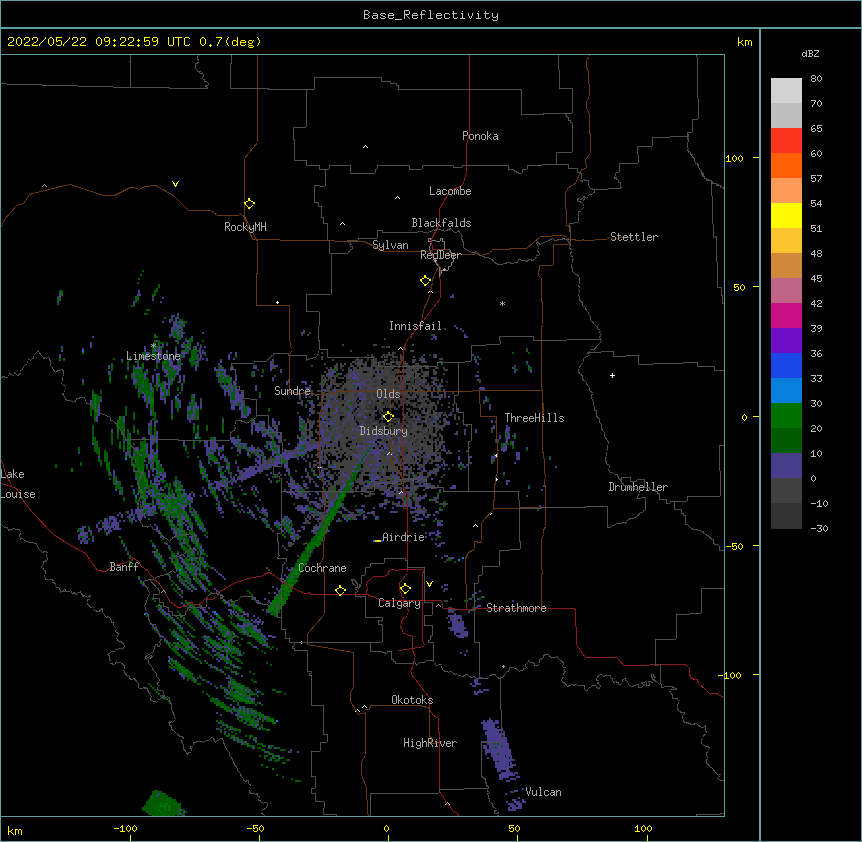Click the white plus marker north of Drumheller
Image resolution: width=862 pixels, height=842 pixels.
[x=612, y=375]
